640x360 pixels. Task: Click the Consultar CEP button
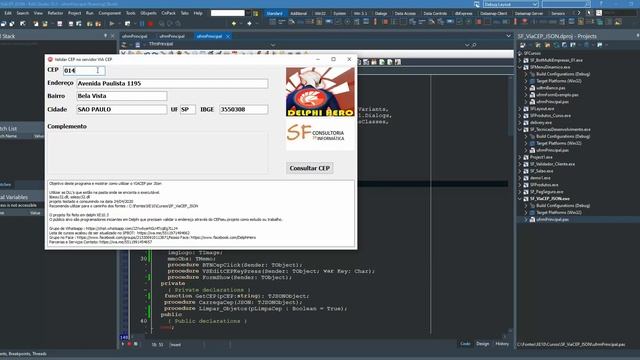(309, 168)
